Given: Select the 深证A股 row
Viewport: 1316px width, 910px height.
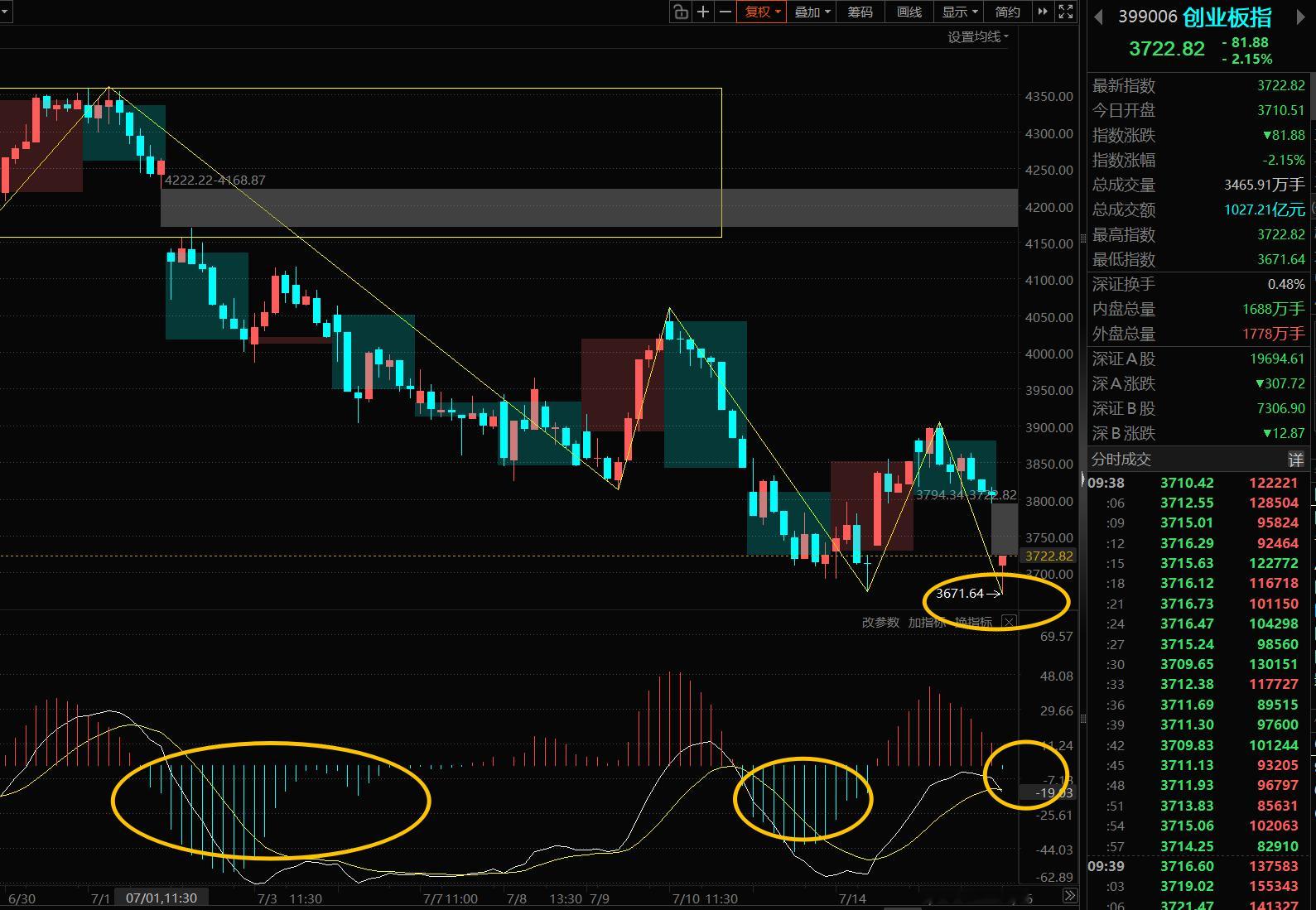Looking at the screenshot, I should click(x=1198, y=359).
